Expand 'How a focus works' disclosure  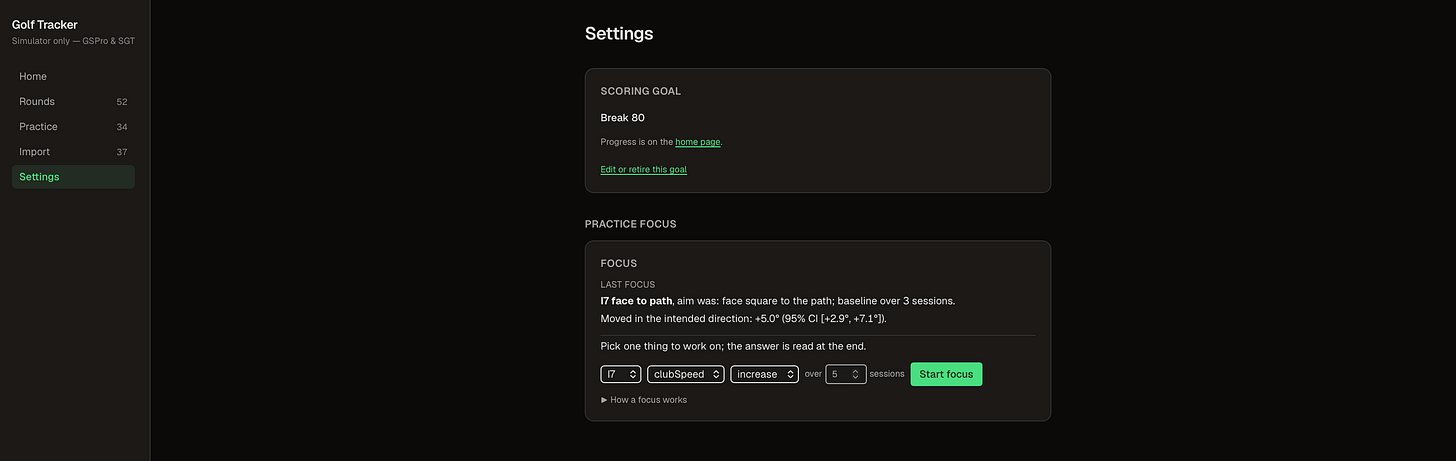644,400
